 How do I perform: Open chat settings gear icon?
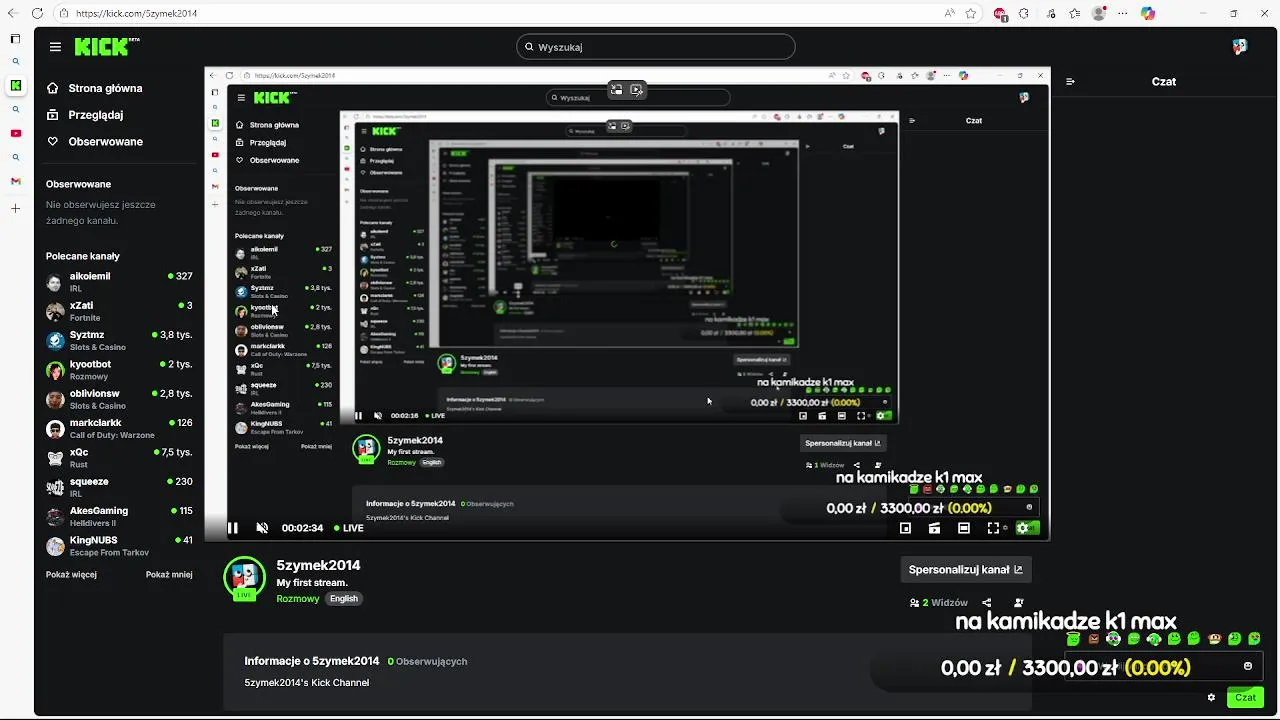[x=1211, y=697]
